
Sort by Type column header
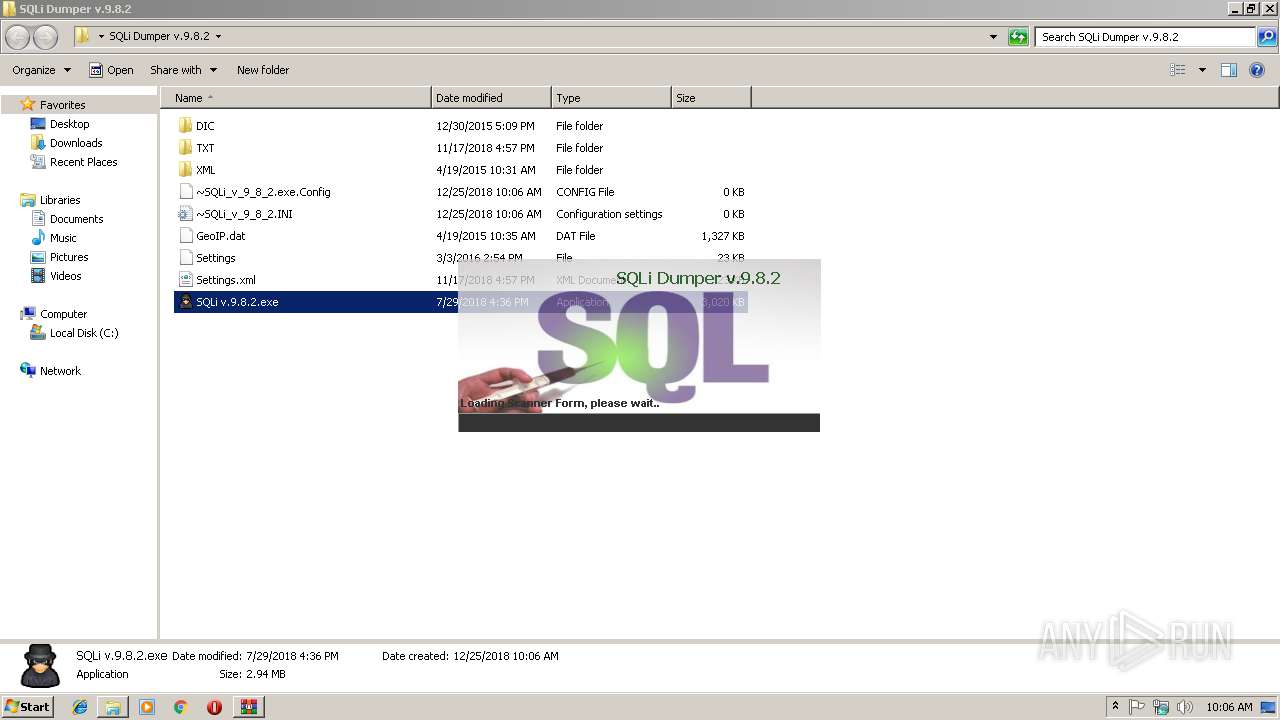point(611,98)
